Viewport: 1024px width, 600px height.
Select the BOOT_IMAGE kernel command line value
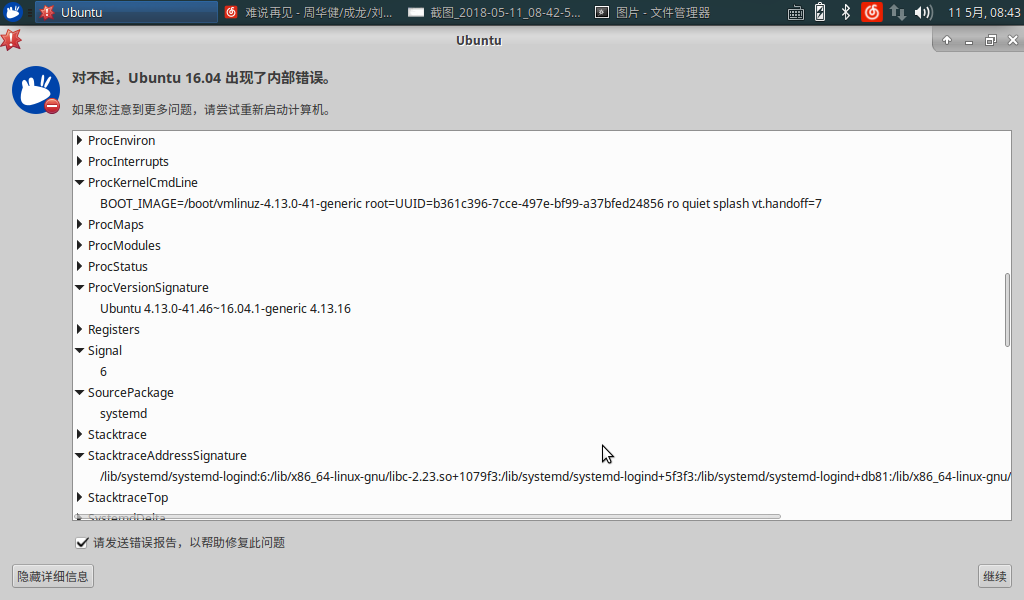click(x=460, y=204)
